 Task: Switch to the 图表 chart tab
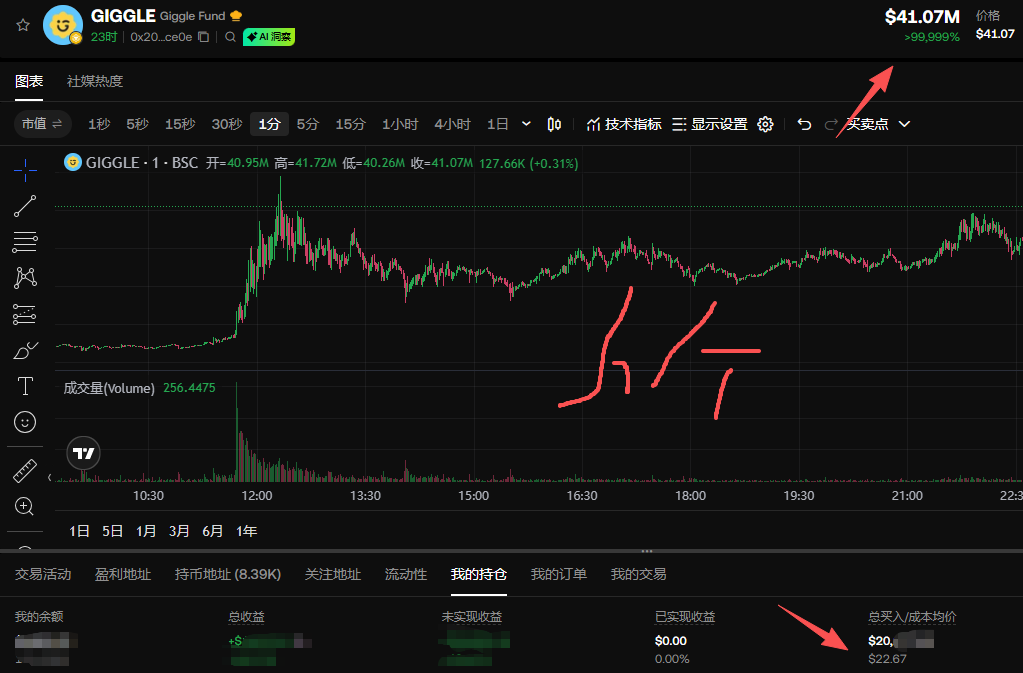click(x=29, y=82)
